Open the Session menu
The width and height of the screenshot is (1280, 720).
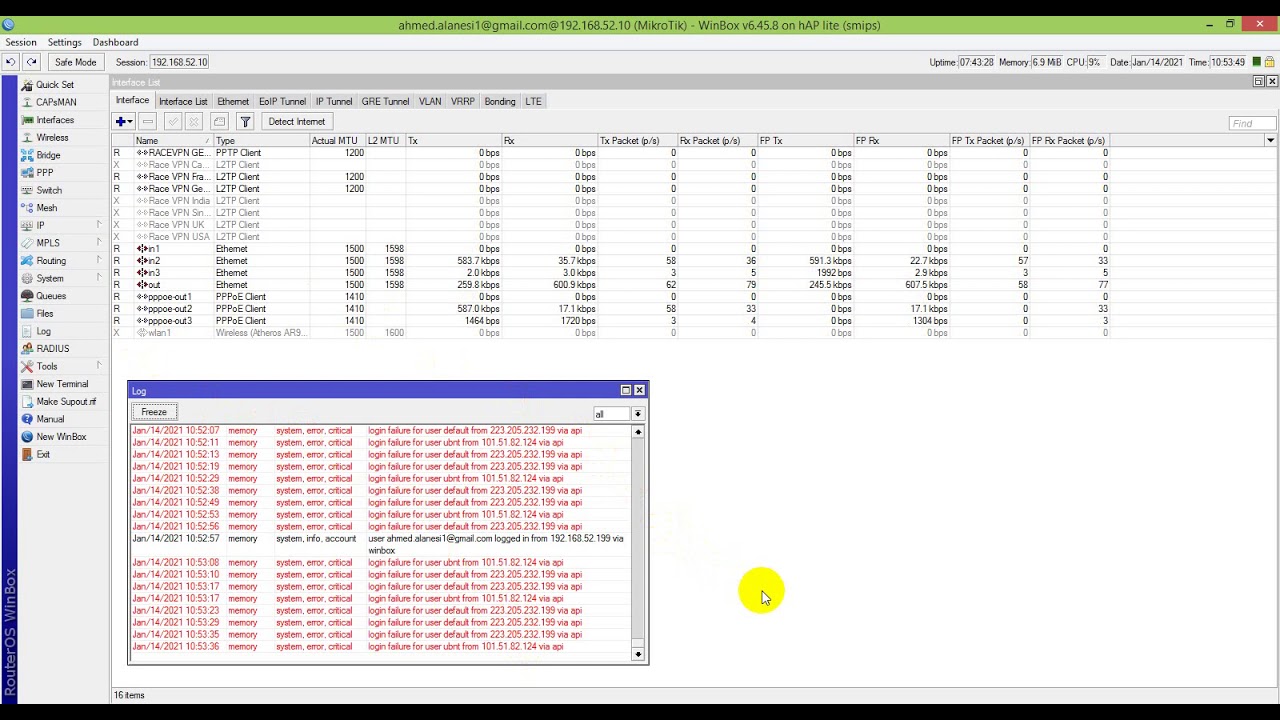click(x=21, y=43)
